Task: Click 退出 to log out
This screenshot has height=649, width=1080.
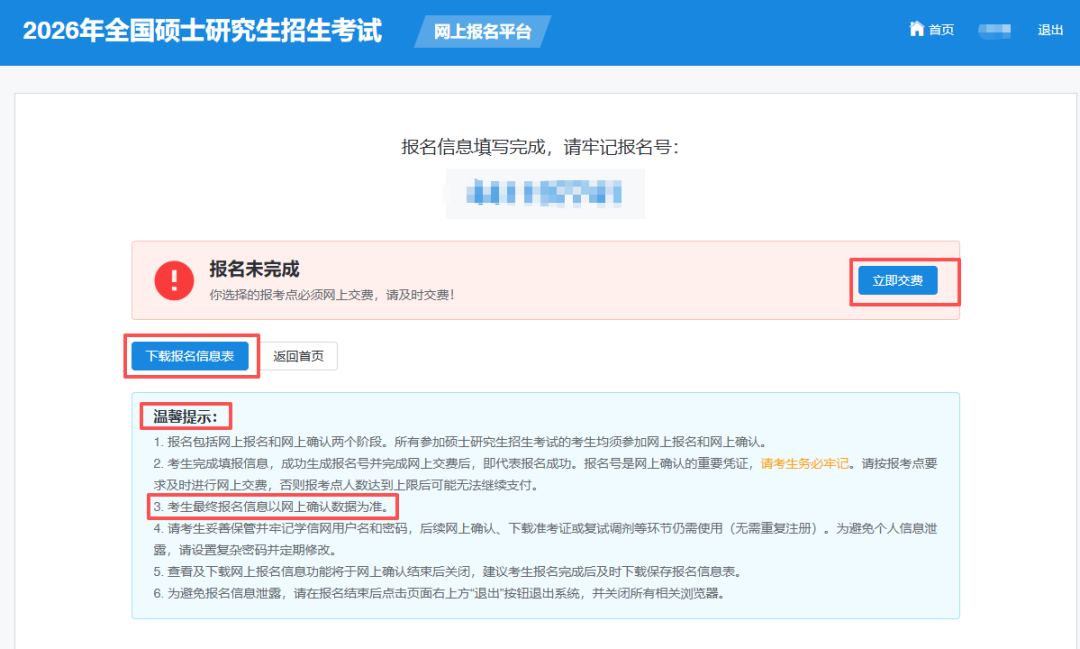Action: 1050,30
